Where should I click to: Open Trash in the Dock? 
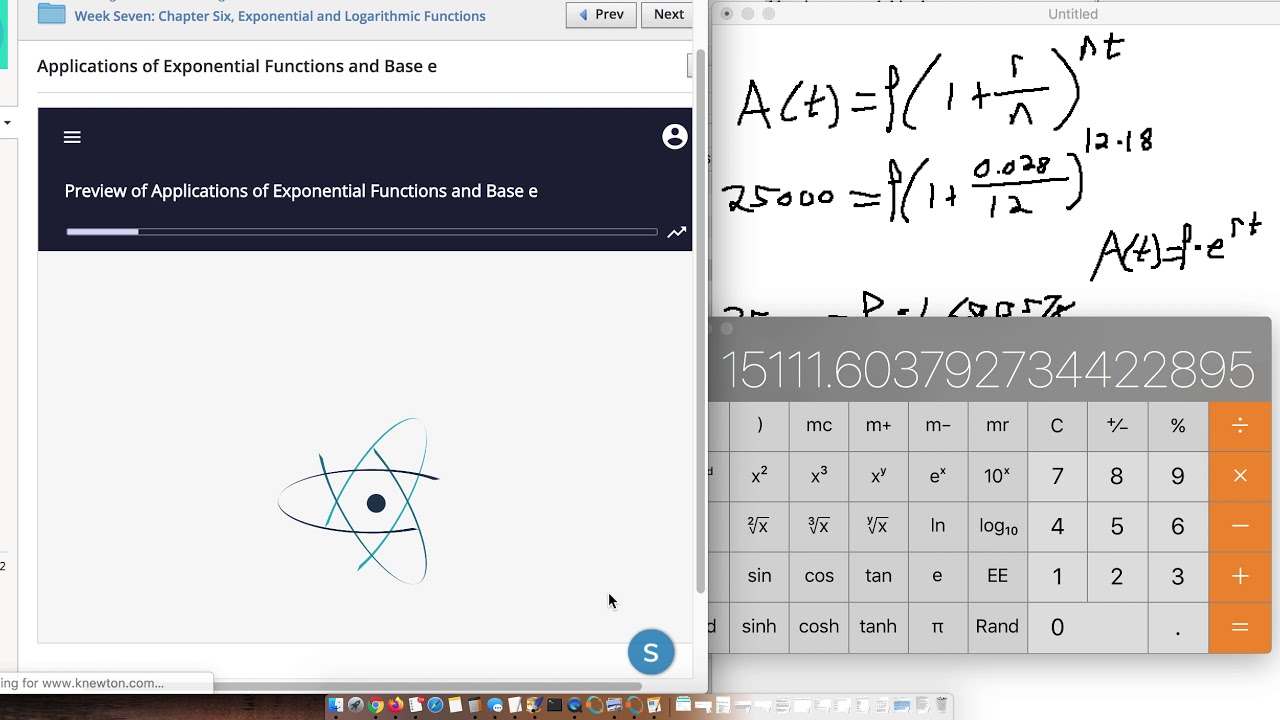[941, 705]
